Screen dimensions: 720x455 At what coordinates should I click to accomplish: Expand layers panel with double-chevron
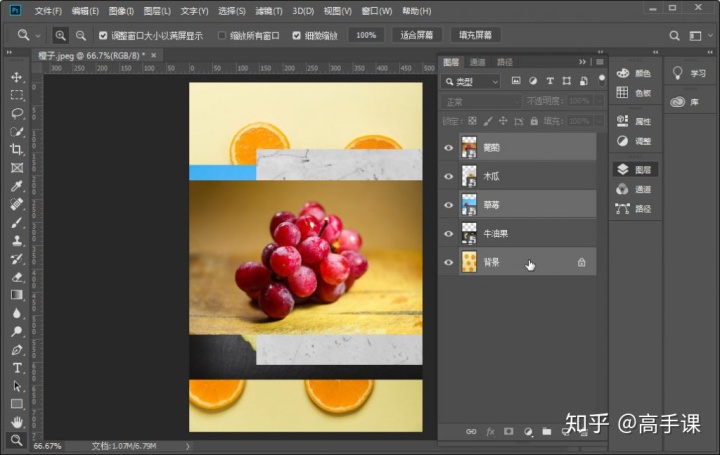pos(582,62)
